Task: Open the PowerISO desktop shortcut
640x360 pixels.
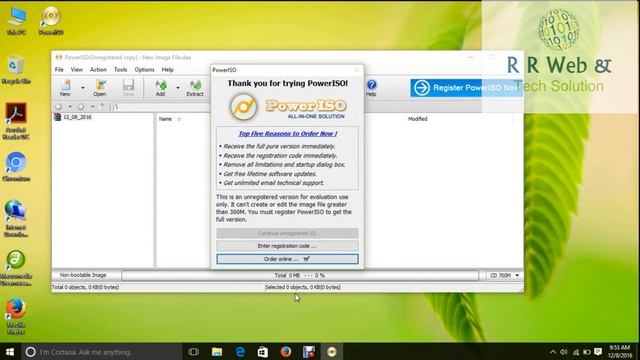Action: pos(51,21)
